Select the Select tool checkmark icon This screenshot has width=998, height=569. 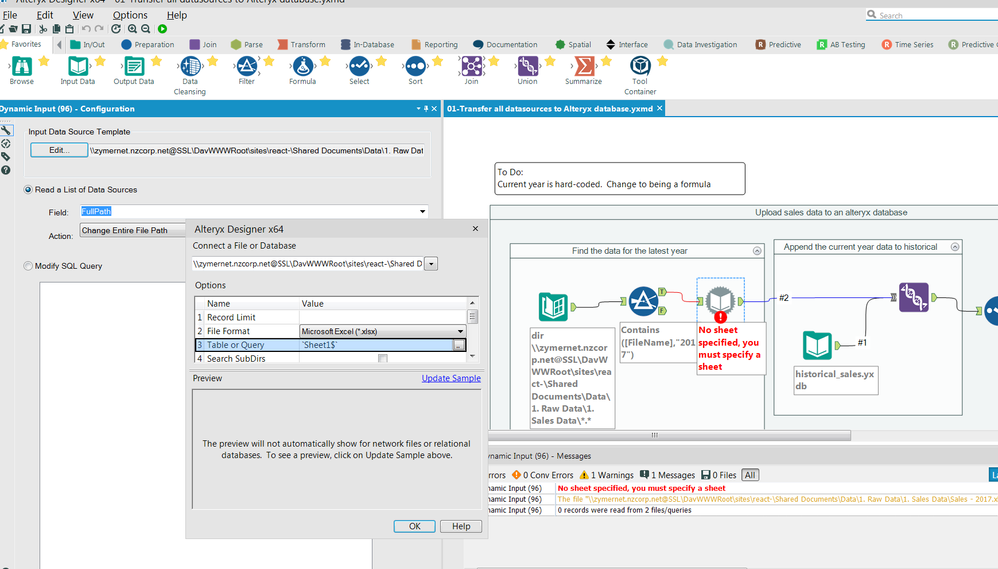(x=359, y=66)
